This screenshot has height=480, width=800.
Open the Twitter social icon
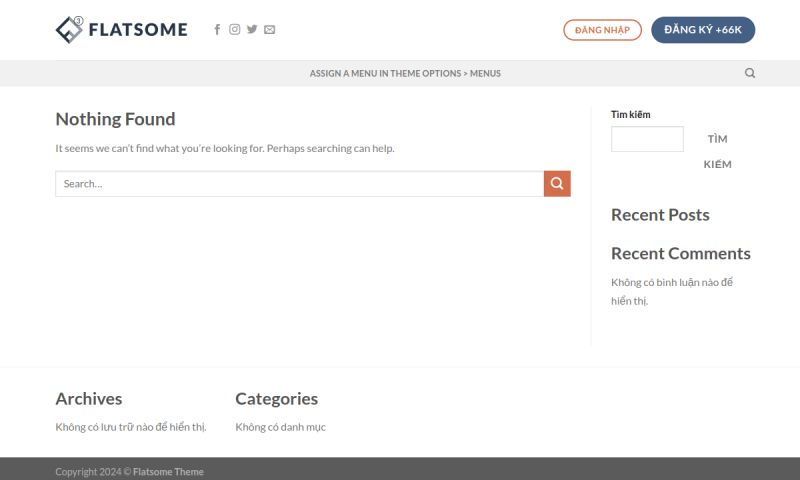[x=252, y=30]
